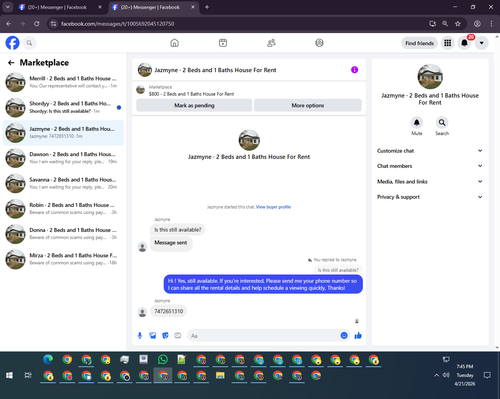Open the Friends icon in top nav
Viewport: 500px width, 399px height.
(271, 43)
